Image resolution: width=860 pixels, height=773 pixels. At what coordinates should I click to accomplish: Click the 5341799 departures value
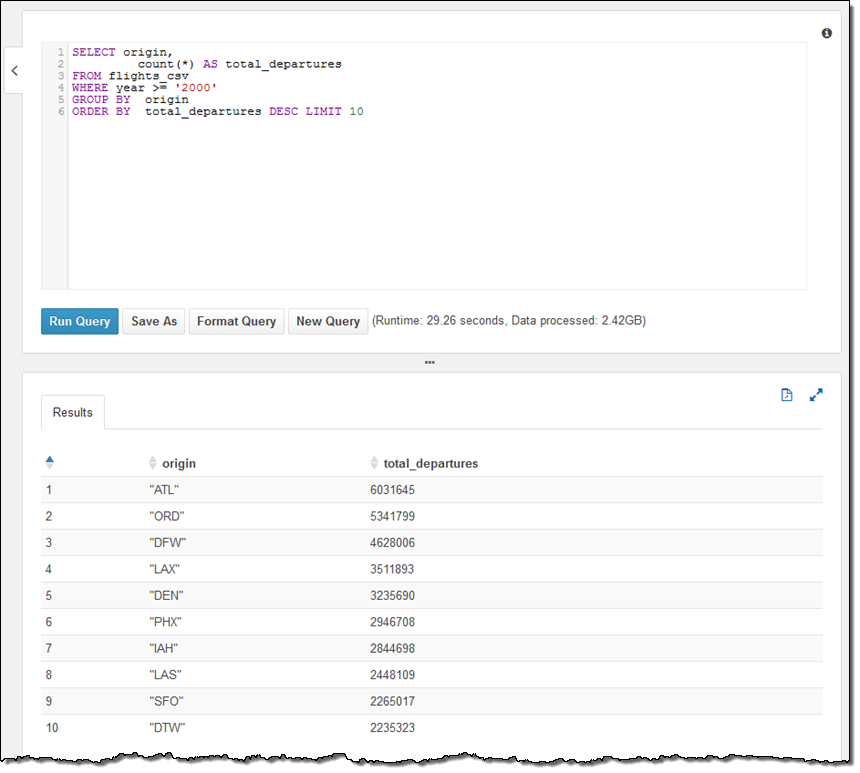click(392, 516)
